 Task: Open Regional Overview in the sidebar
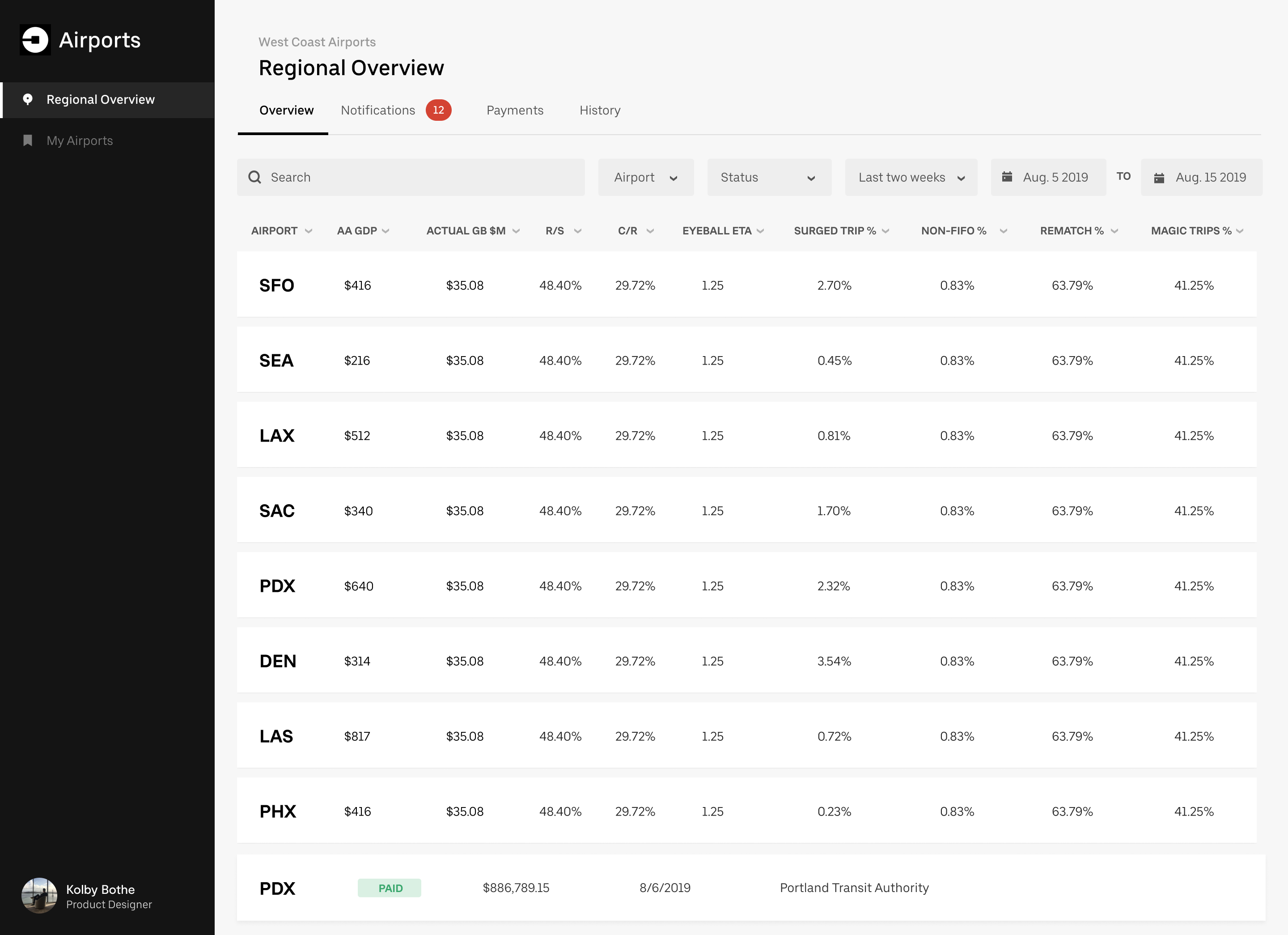point(107,100)
